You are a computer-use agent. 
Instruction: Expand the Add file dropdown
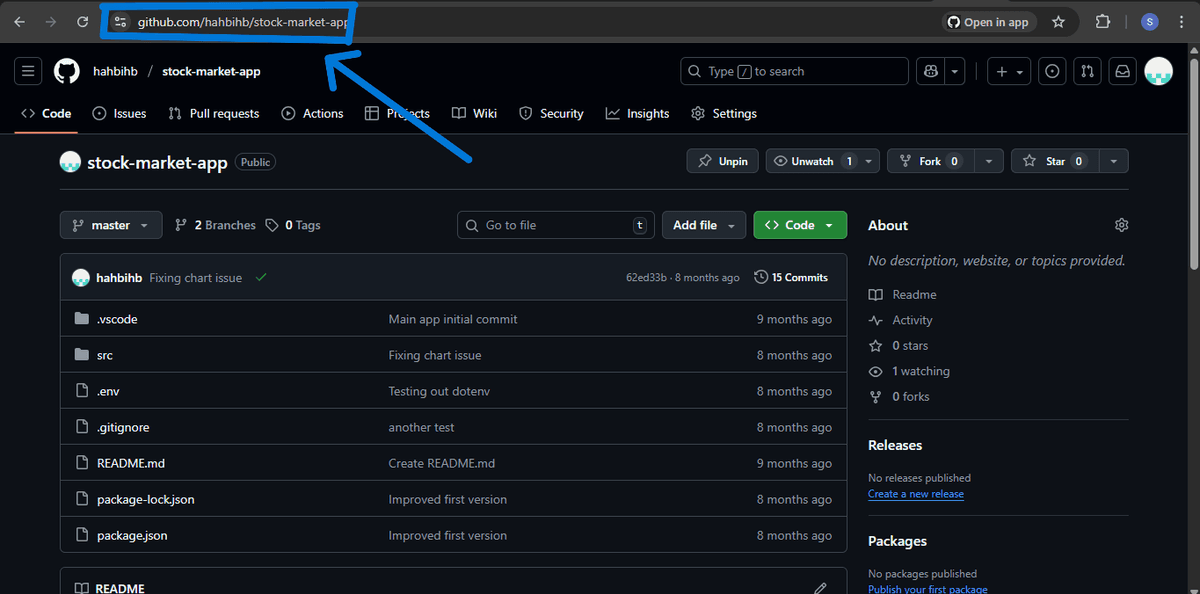(x=703, y=224)
